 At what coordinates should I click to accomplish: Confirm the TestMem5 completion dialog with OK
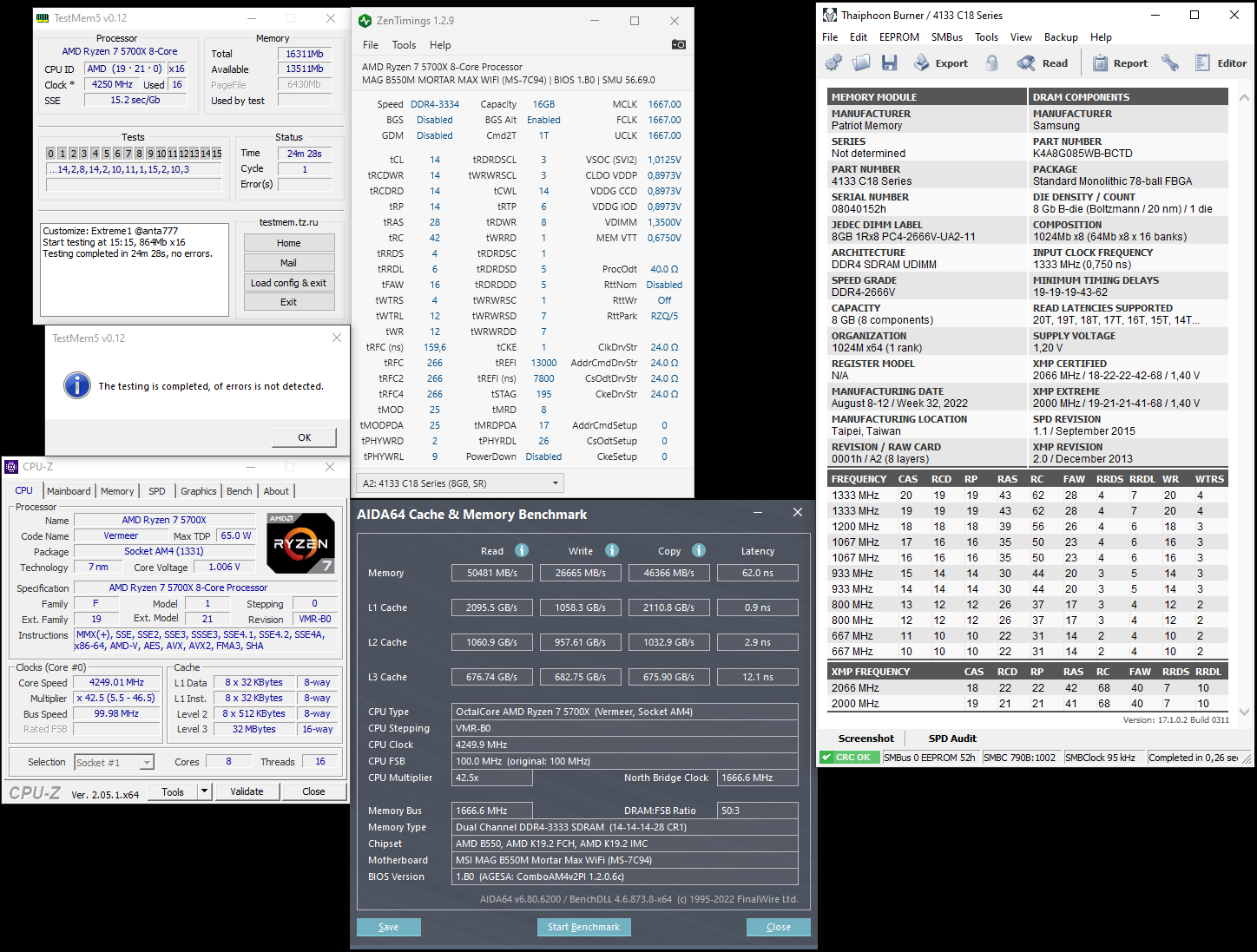pyautogui.click(x=305, y=437)
